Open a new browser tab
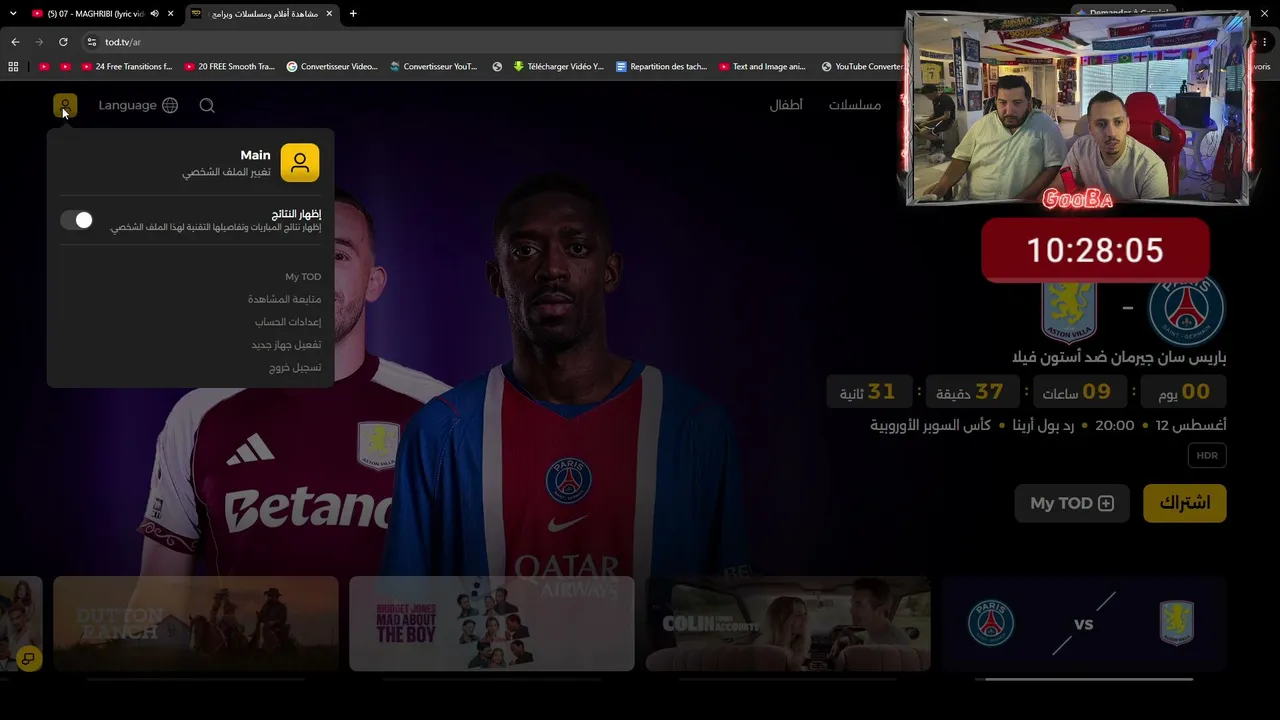Viewport: 1280px width, 720px height. pos(353,13)
